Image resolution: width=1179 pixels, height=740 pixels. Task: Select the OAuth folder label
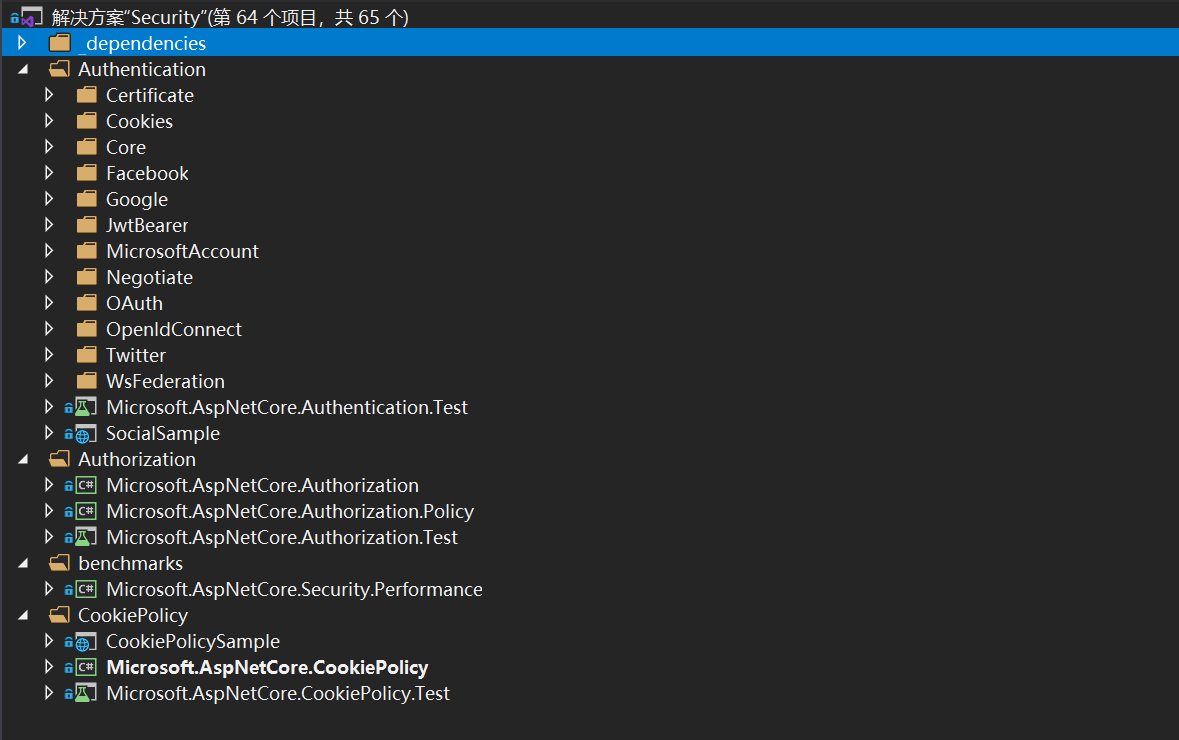[x=134, y=303]
